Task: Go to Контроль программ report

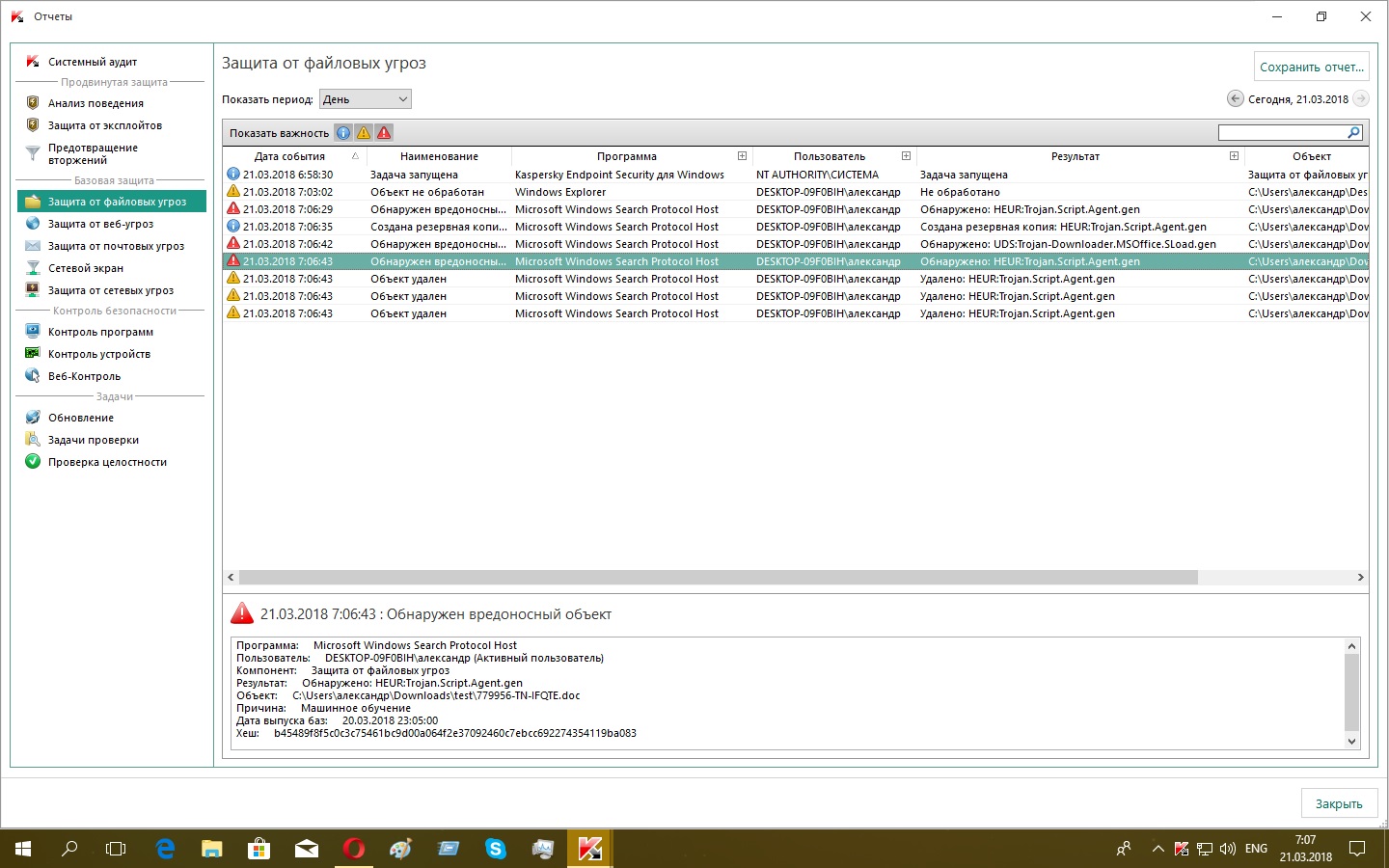Action: pos(100,332)
